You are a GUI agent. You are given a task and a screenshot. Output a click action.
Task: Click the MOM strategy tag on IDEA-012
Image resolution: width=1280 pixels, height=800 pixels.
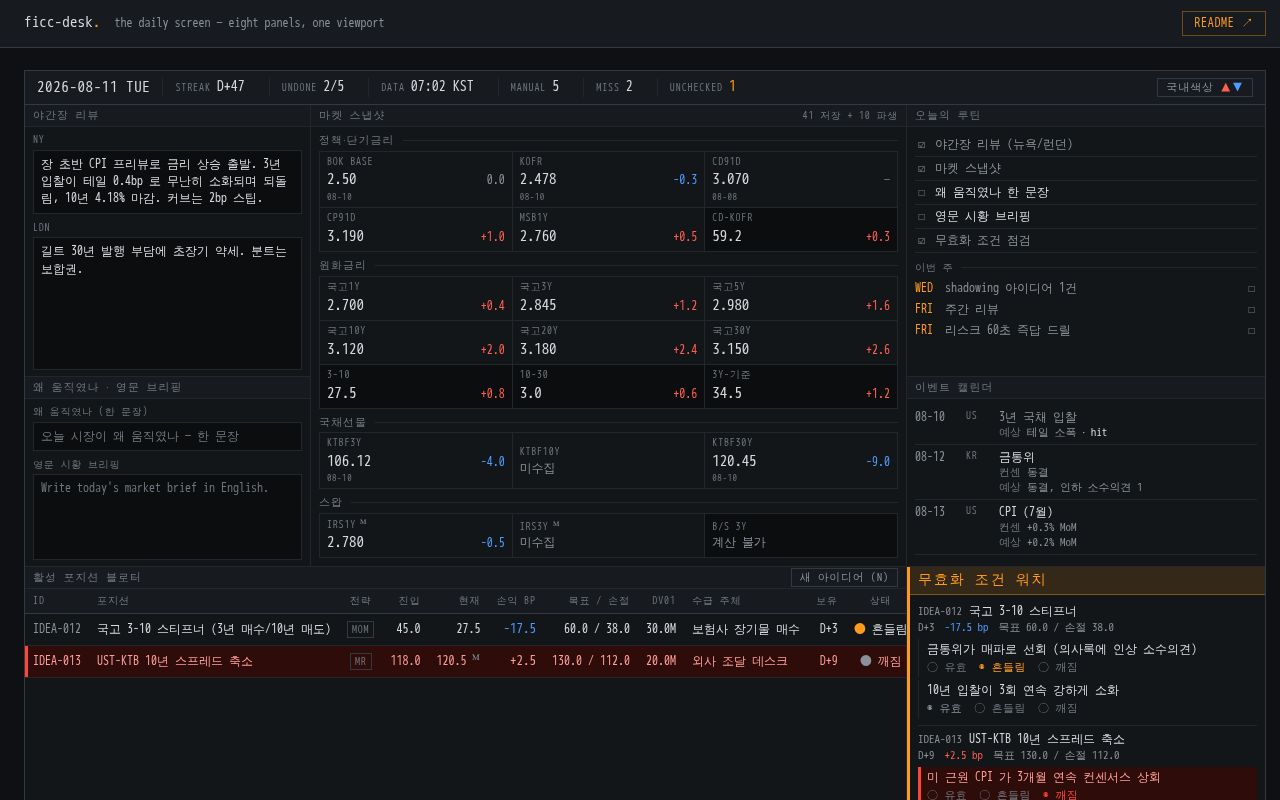(360, 629)
